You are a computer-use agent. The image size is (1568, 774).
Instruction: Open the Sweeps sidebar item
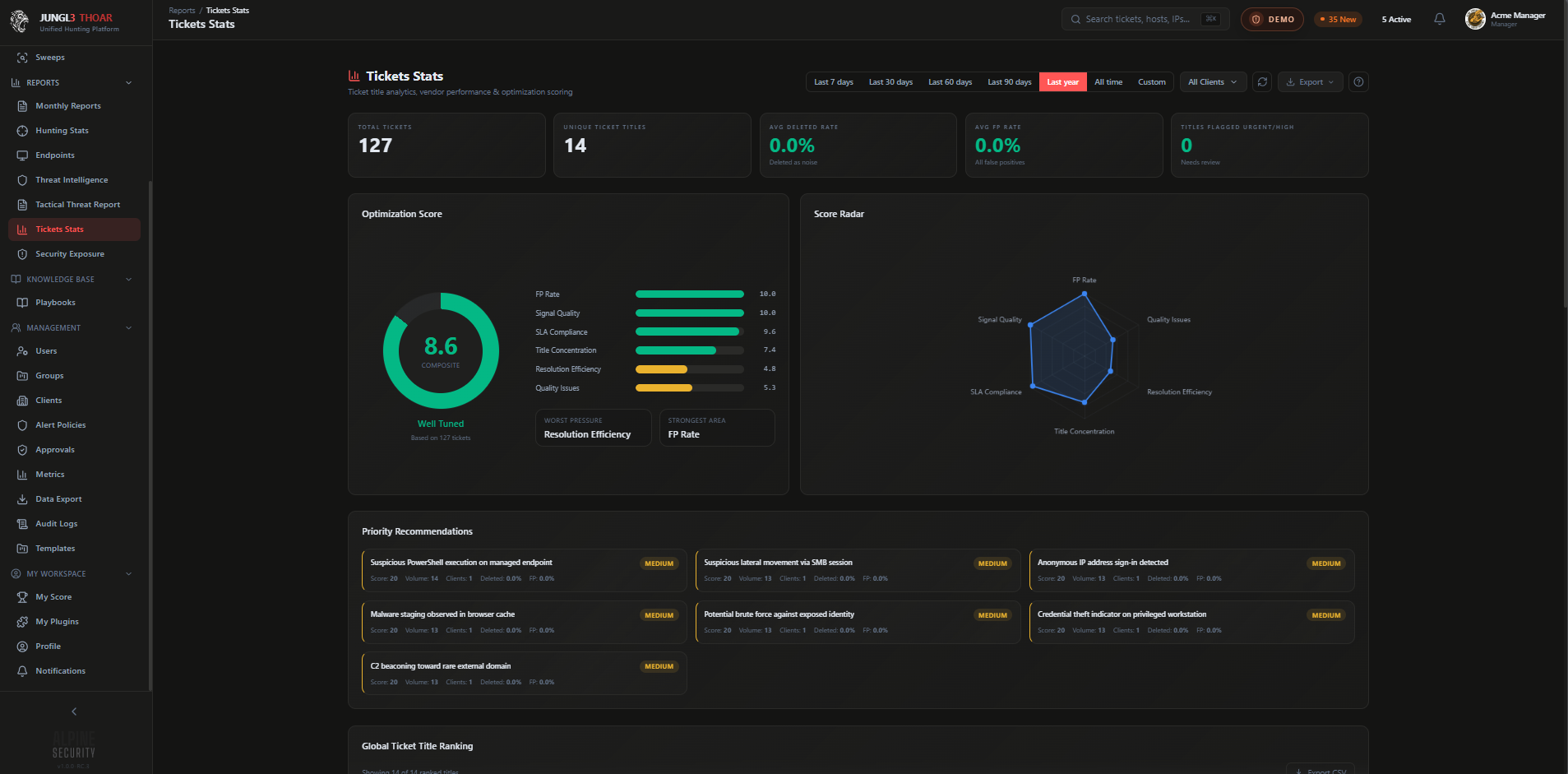pos(74,58)
